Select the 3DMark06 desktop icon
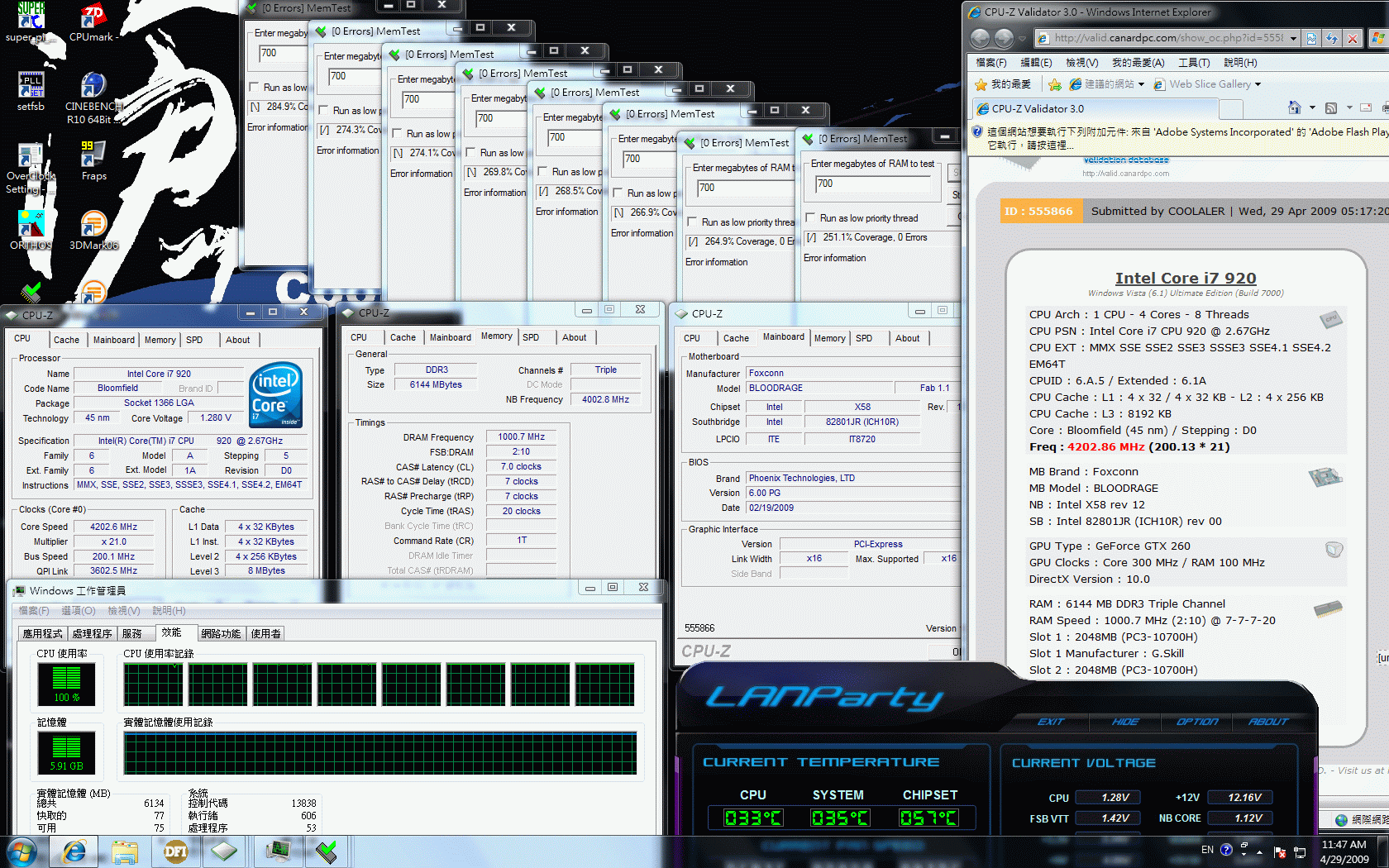The height and width of the screenshot is (868, 1389). 93,231
